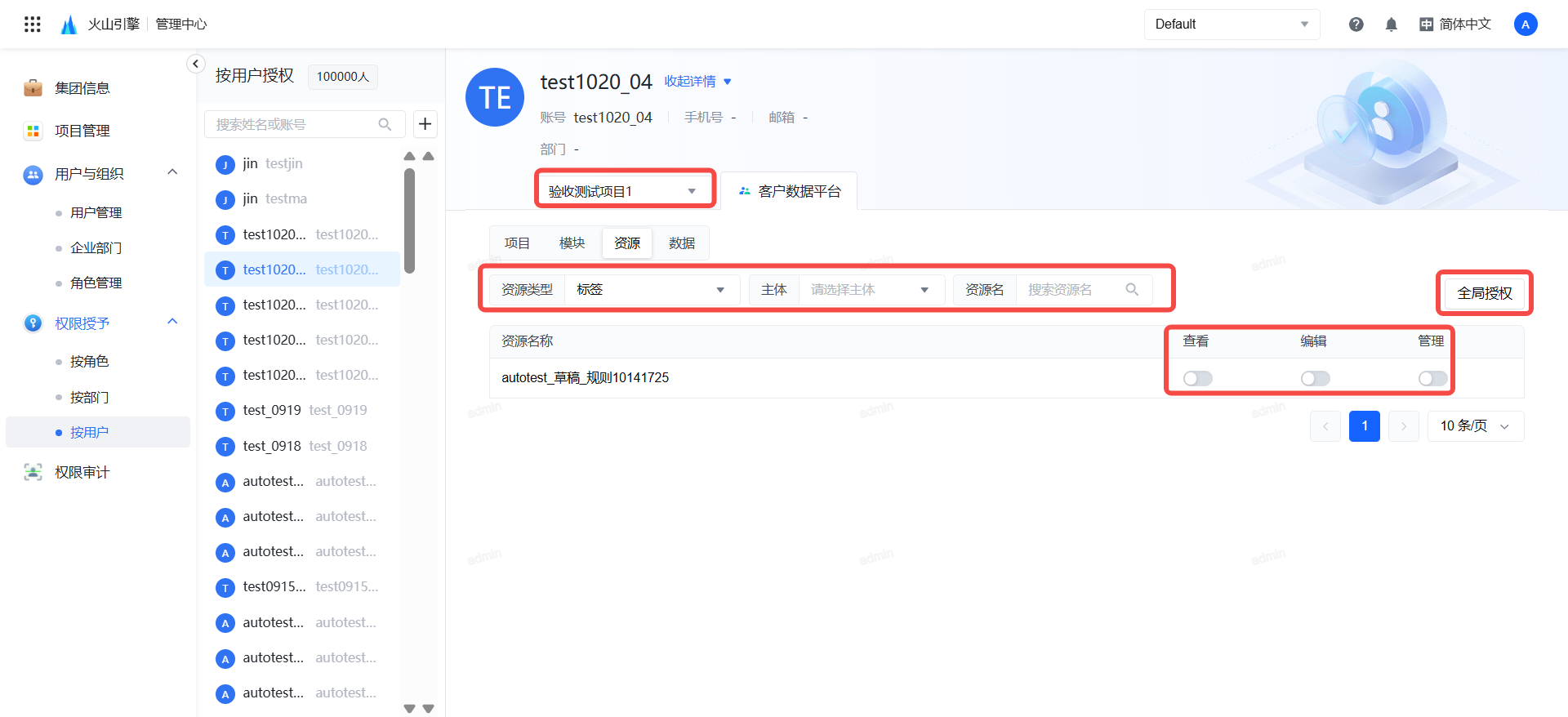Image resolution: width=1568 pixels, height=717 pixels.
Task: Click the 100000人 count badge
Action: tap(342, 77)
